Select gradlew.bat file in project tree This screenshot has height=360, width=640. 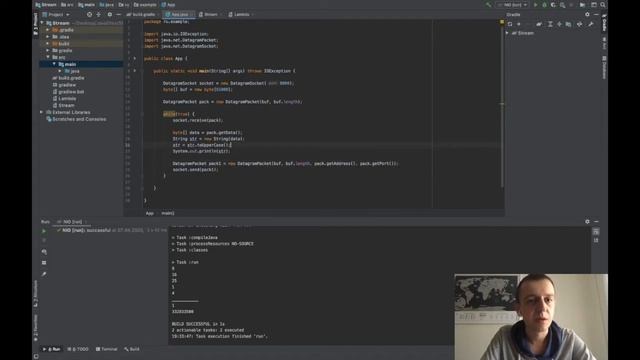[x=68, y=92]
